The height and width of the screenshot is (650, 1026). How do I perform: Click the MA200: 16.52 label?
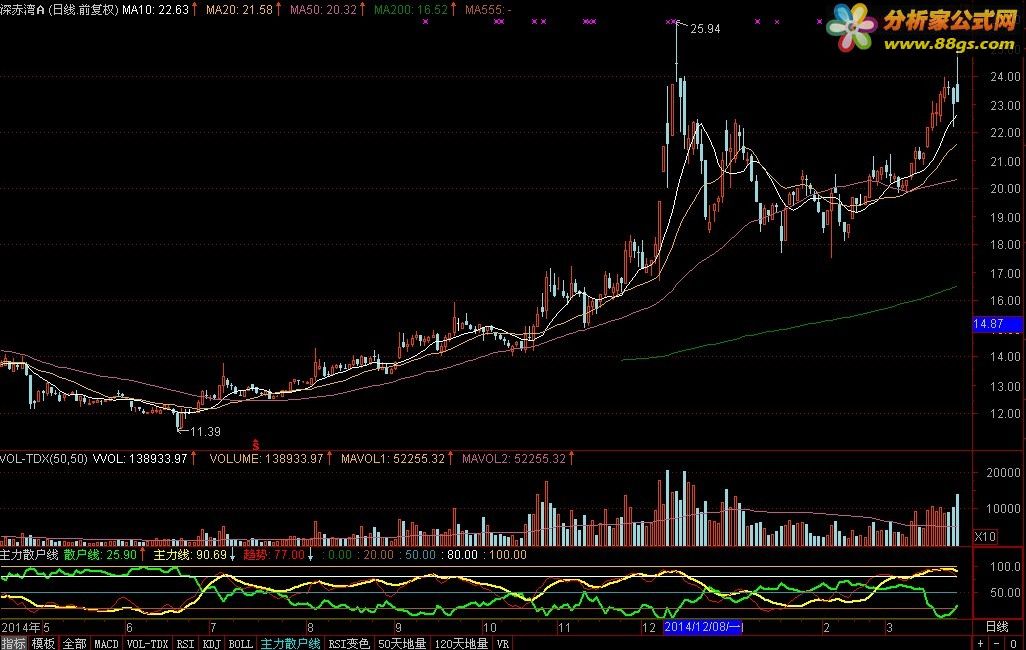(410, 10)
